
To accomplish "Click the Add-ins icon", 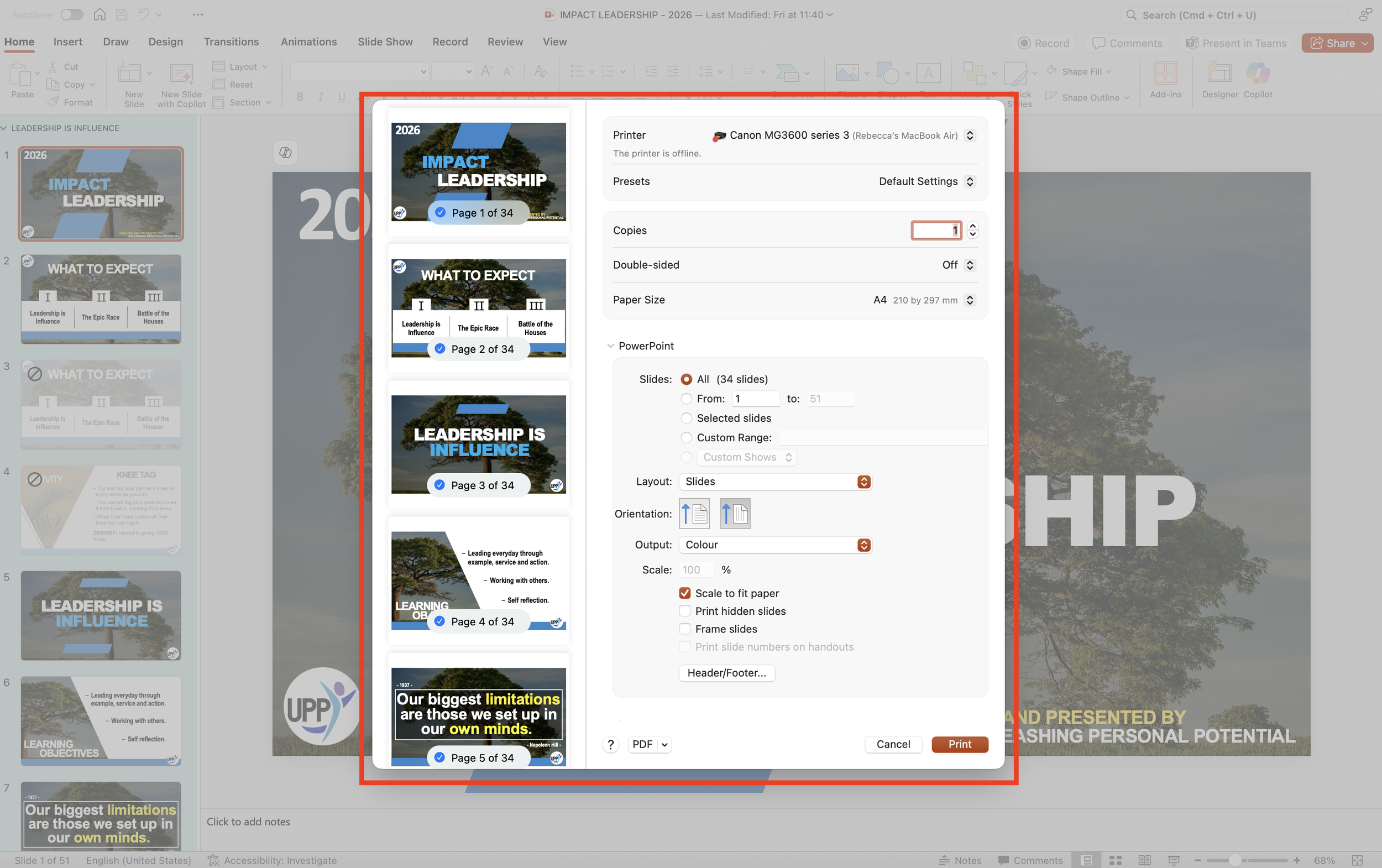I will coord(1165,75).
